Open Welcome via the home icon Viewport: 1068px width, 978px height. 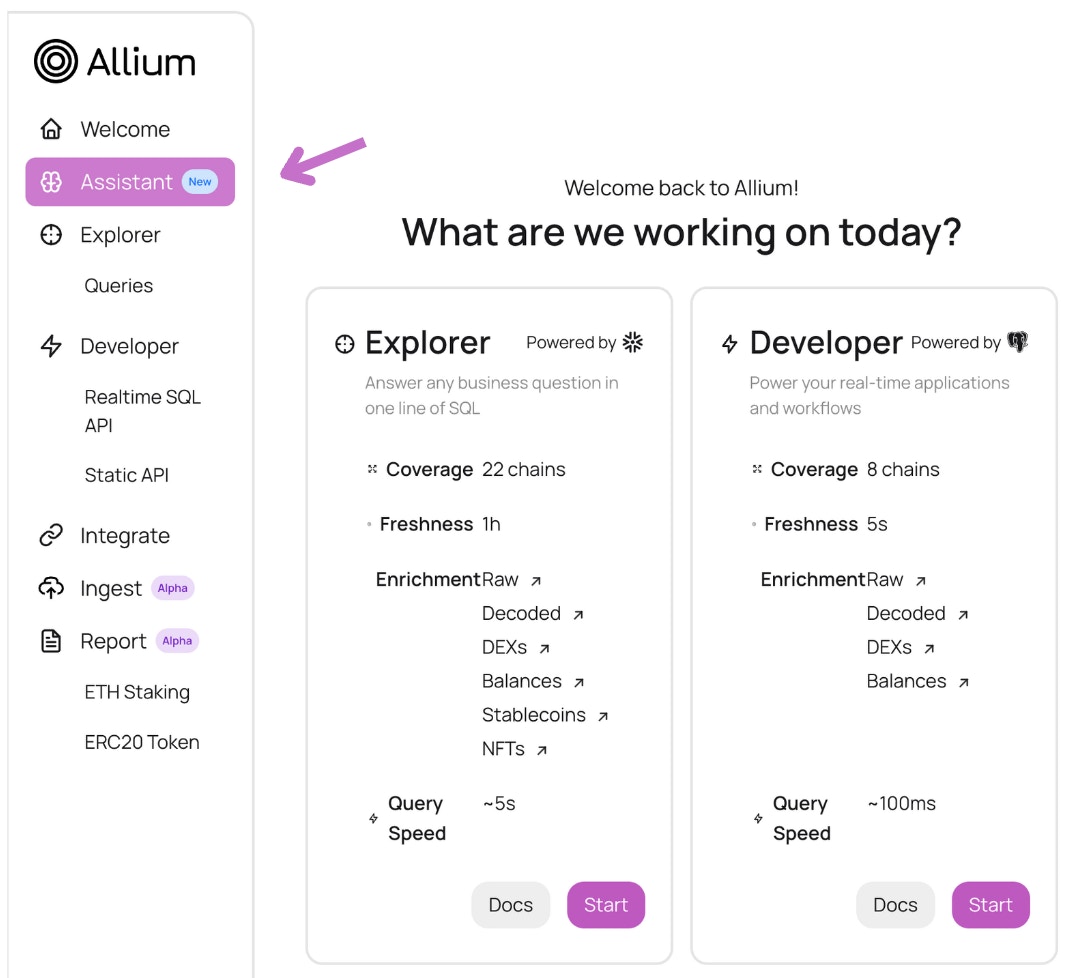point(51,129)
